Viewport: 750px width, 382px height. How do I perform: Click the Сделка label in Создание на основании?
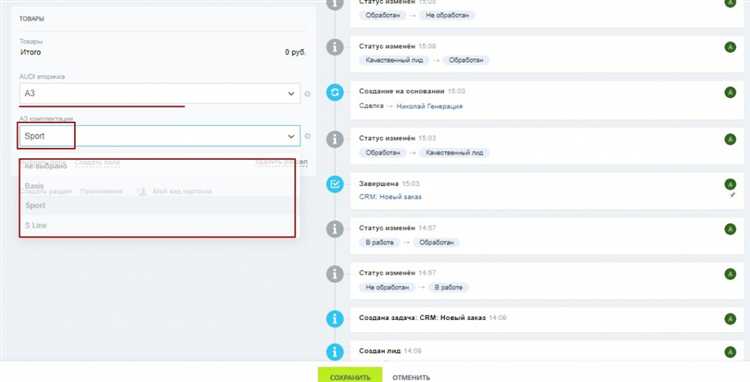pyautogui.click(x=371, y=106)
